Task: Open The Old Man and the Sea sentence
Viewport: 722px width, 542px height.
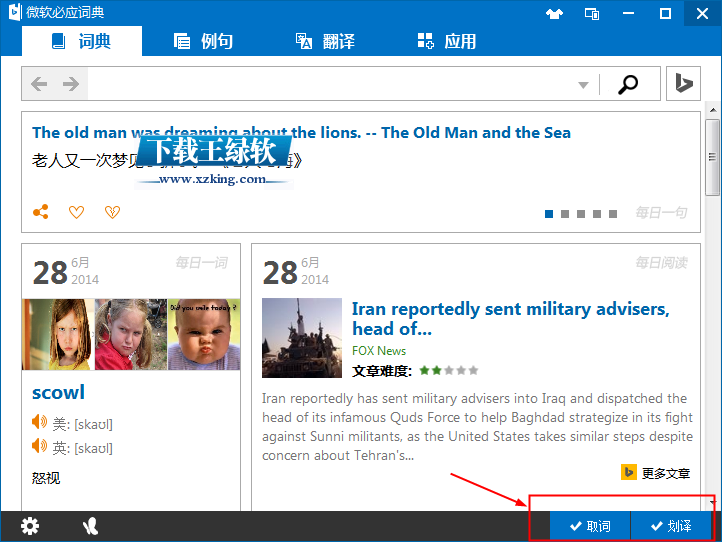Action: coord(301,133)
